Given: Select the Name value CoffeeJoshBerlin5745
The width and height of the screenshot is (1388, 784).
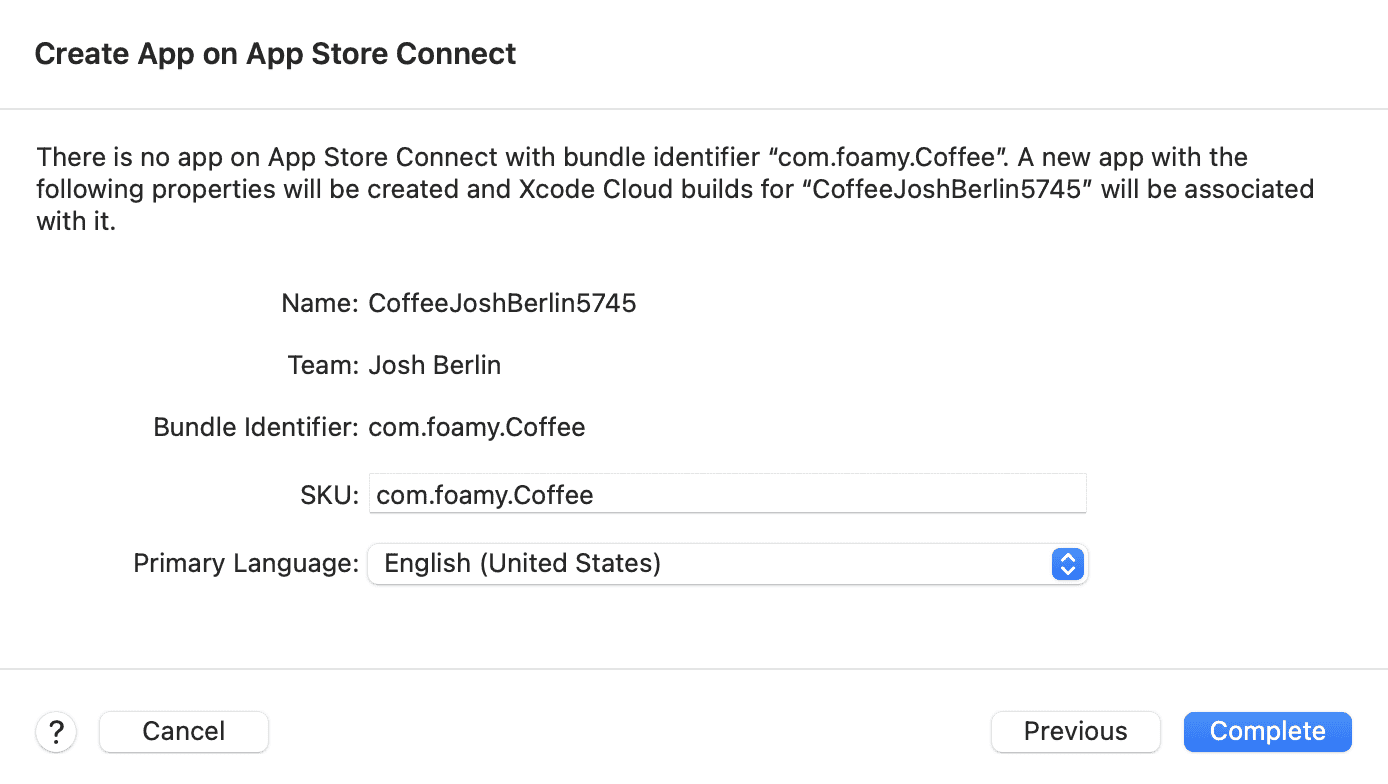Looking at the screenshot, I should [502, 303].
